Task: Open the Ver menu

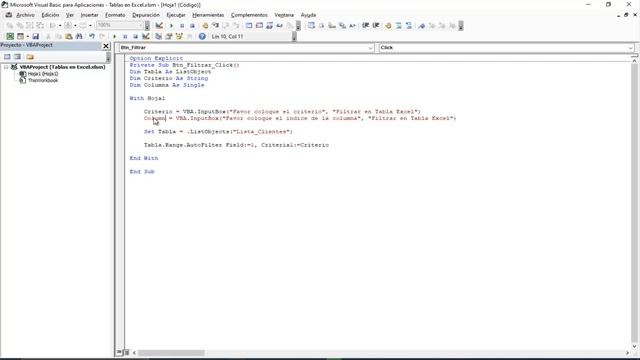Action: pyautogui.click(x=70, y=15)
